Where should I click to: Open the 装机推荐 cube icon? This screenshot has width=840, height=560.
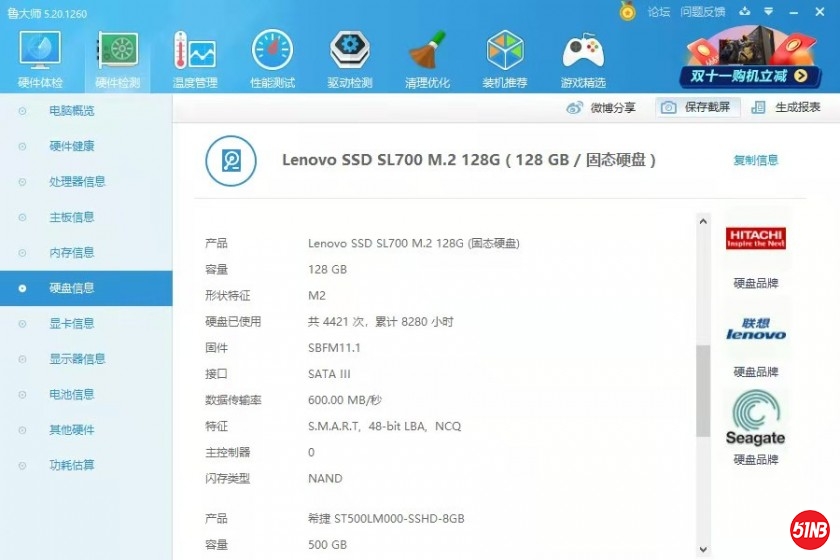point(505,59)
